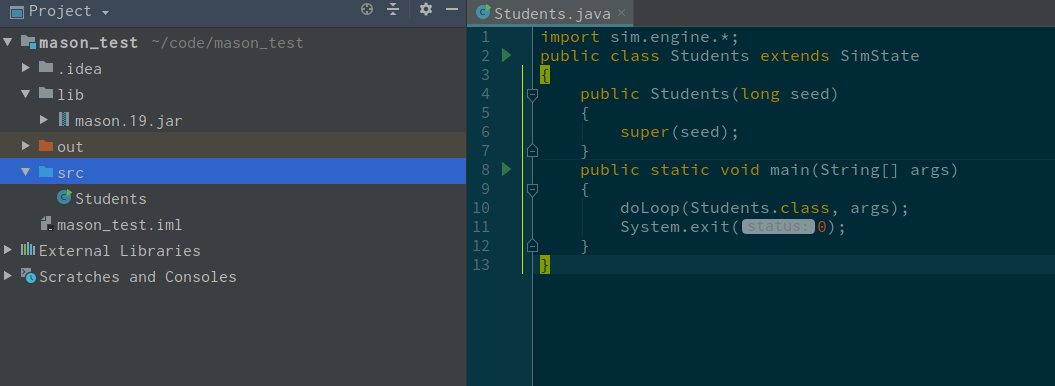Click the mason.19.jar archive icon
This screenshot has height=386, width=1055.
coord(64,120)
